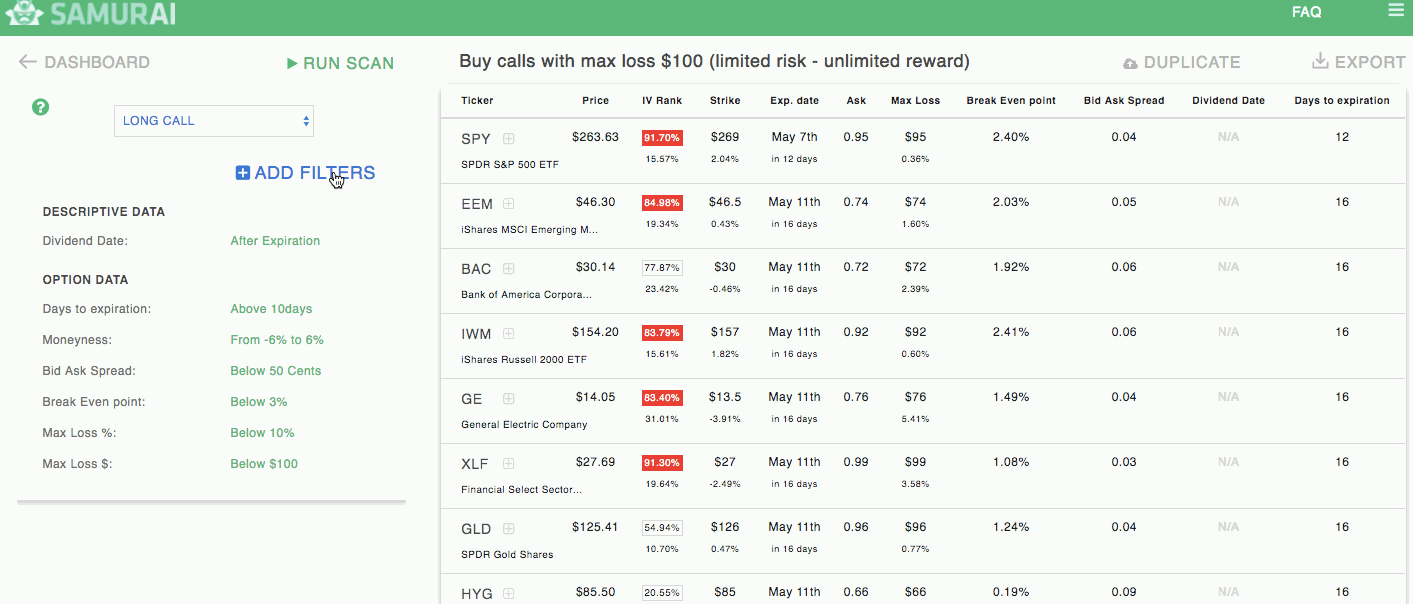This screenshot has height=604, width=1413.
Task: Sort by Break Even point column header
Action: pyautogui.click(x=1011, y=101)
